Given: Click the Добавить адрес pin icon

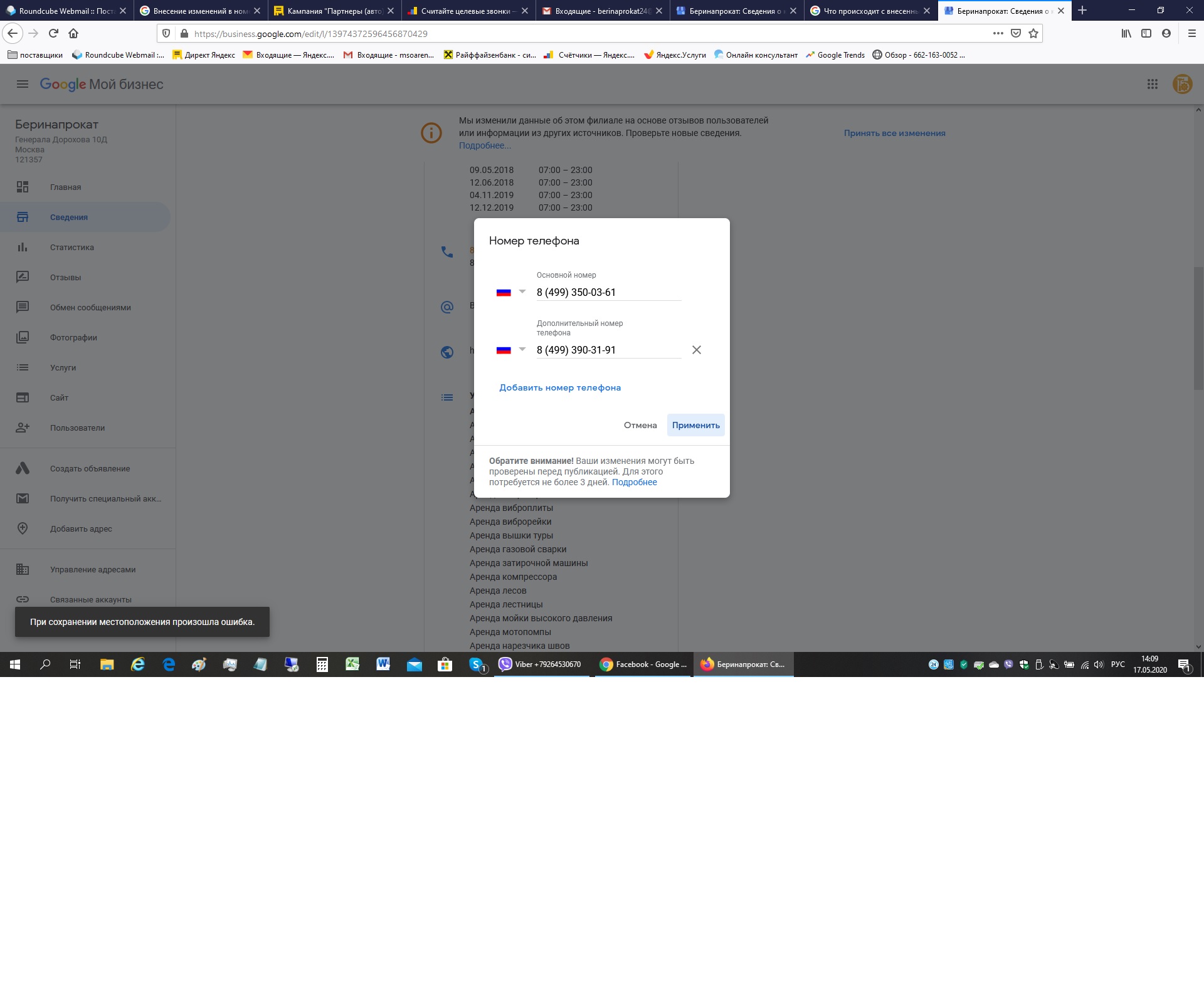Looking at the screenshot, I should pos(23,528).
